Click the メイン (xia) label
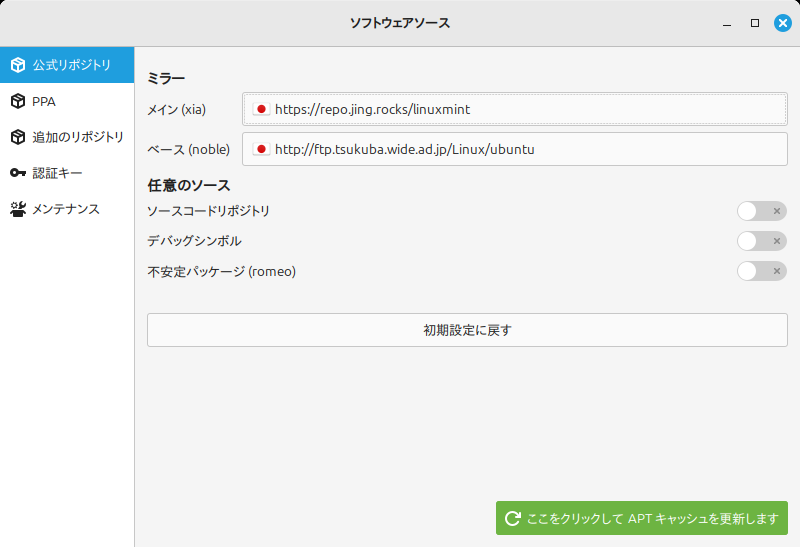Viewport: 800px width, 547px height. click(177, 109)
